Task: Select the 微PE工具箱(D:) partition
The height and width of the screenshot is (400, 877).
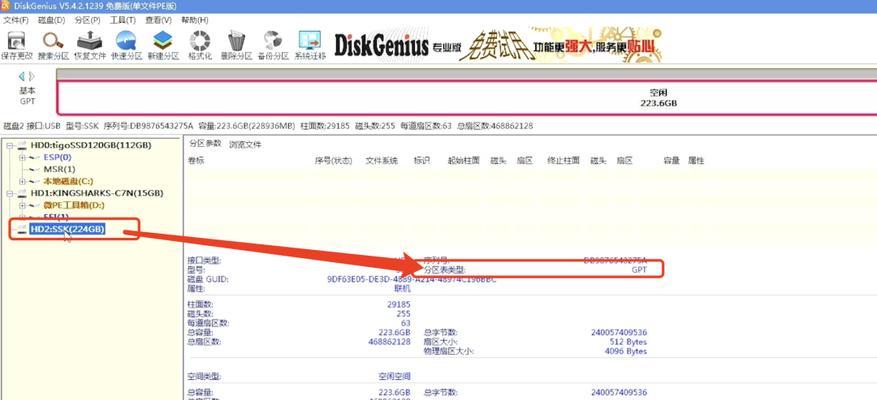Action: pos(74,205)
